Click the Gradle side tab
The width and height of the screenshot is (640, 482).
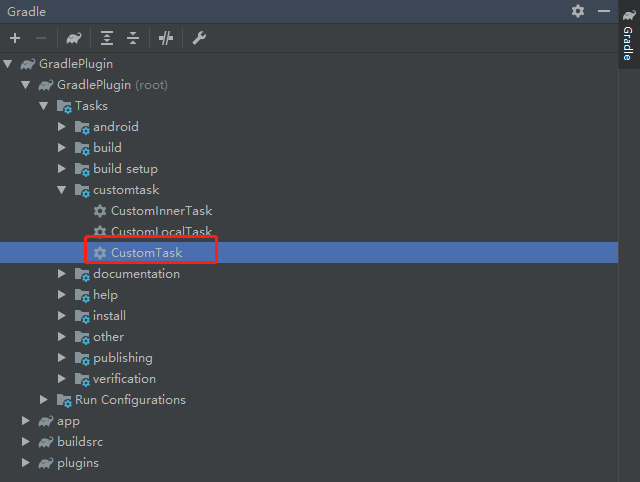(629, 35)
